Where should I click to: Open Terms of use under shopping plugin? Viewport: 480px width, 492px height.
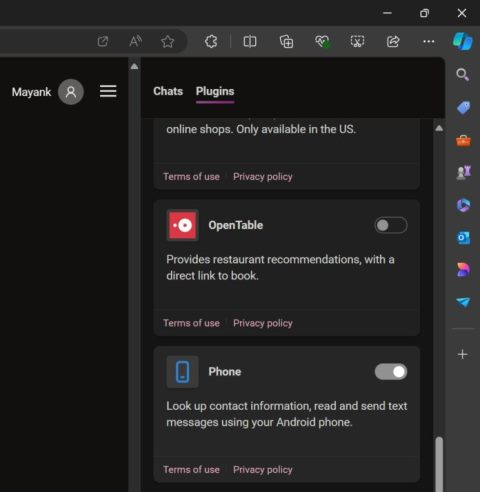pyautogui.click(x=191, y=177)
